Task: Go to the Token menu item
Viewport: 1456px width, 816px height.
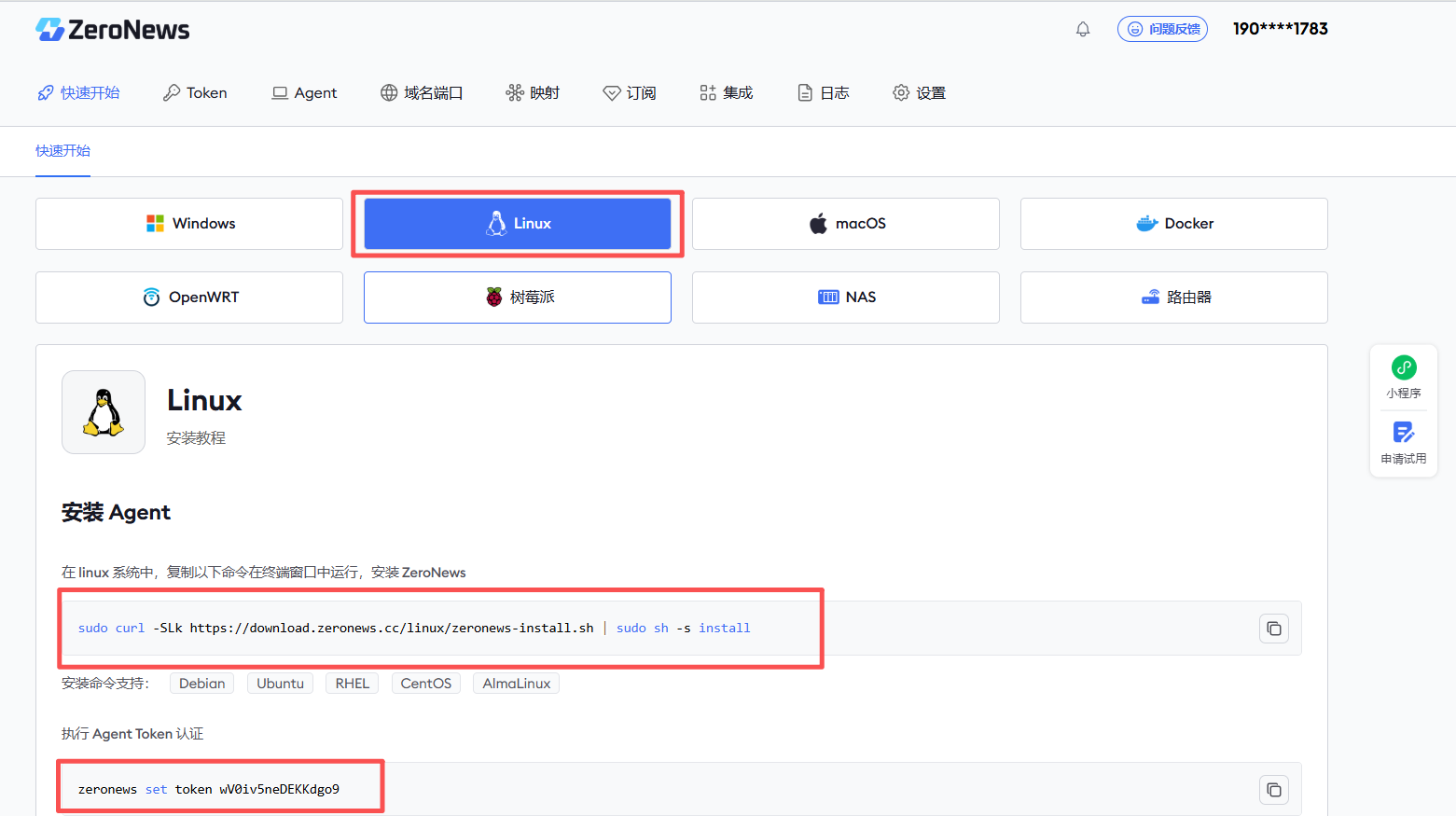Action: point(195,93)
